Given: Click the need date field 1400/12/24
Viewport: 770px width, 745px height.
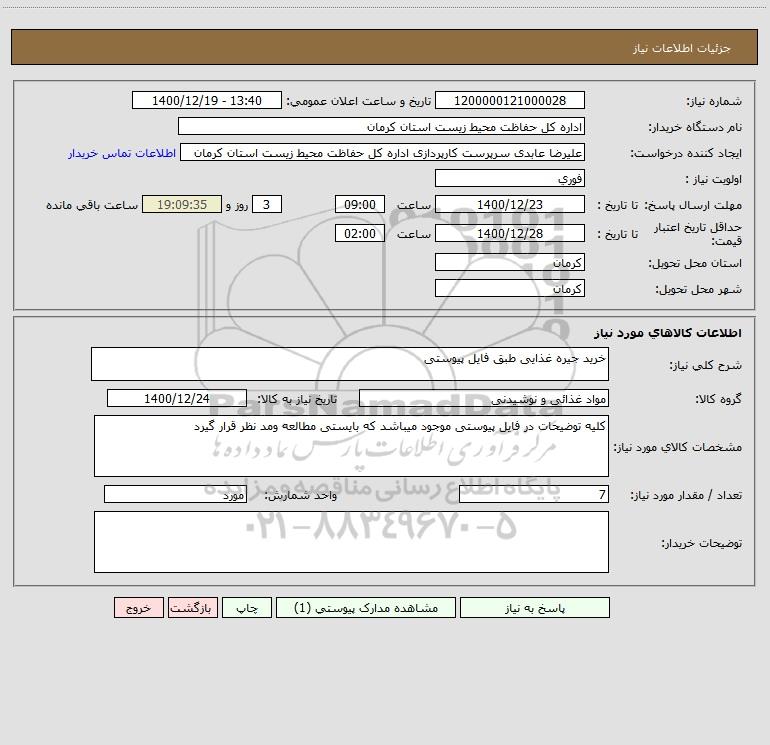Looking at the screenshot, I should (x=177, y=398).
